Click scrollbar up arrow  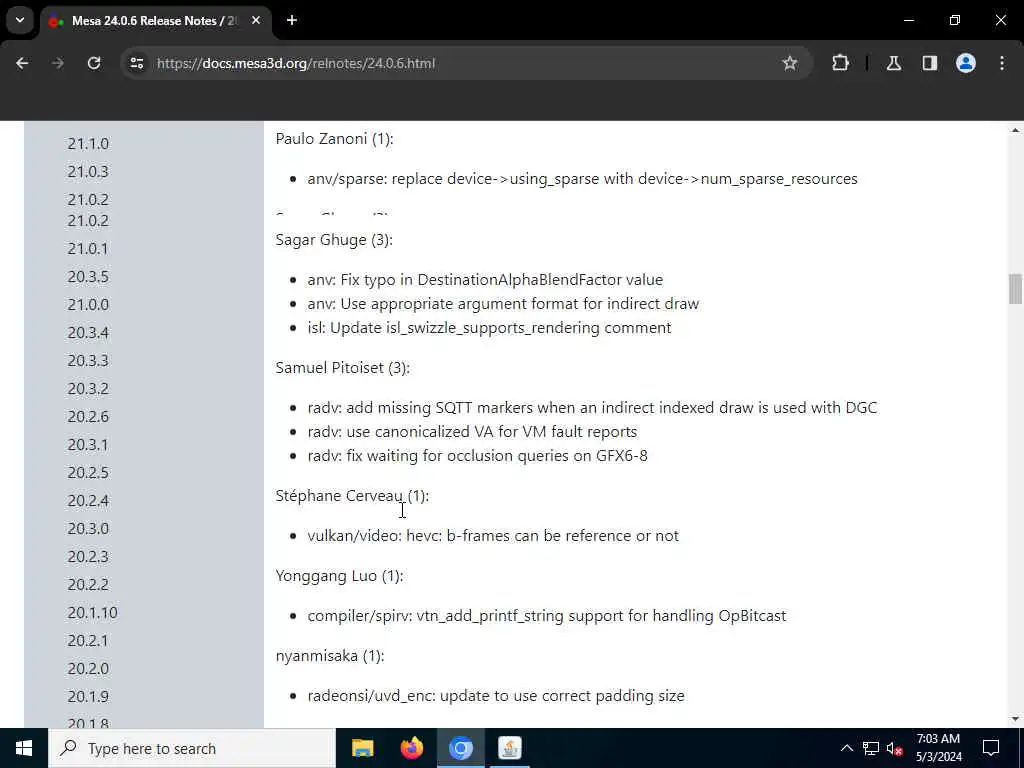[1015, 131]
